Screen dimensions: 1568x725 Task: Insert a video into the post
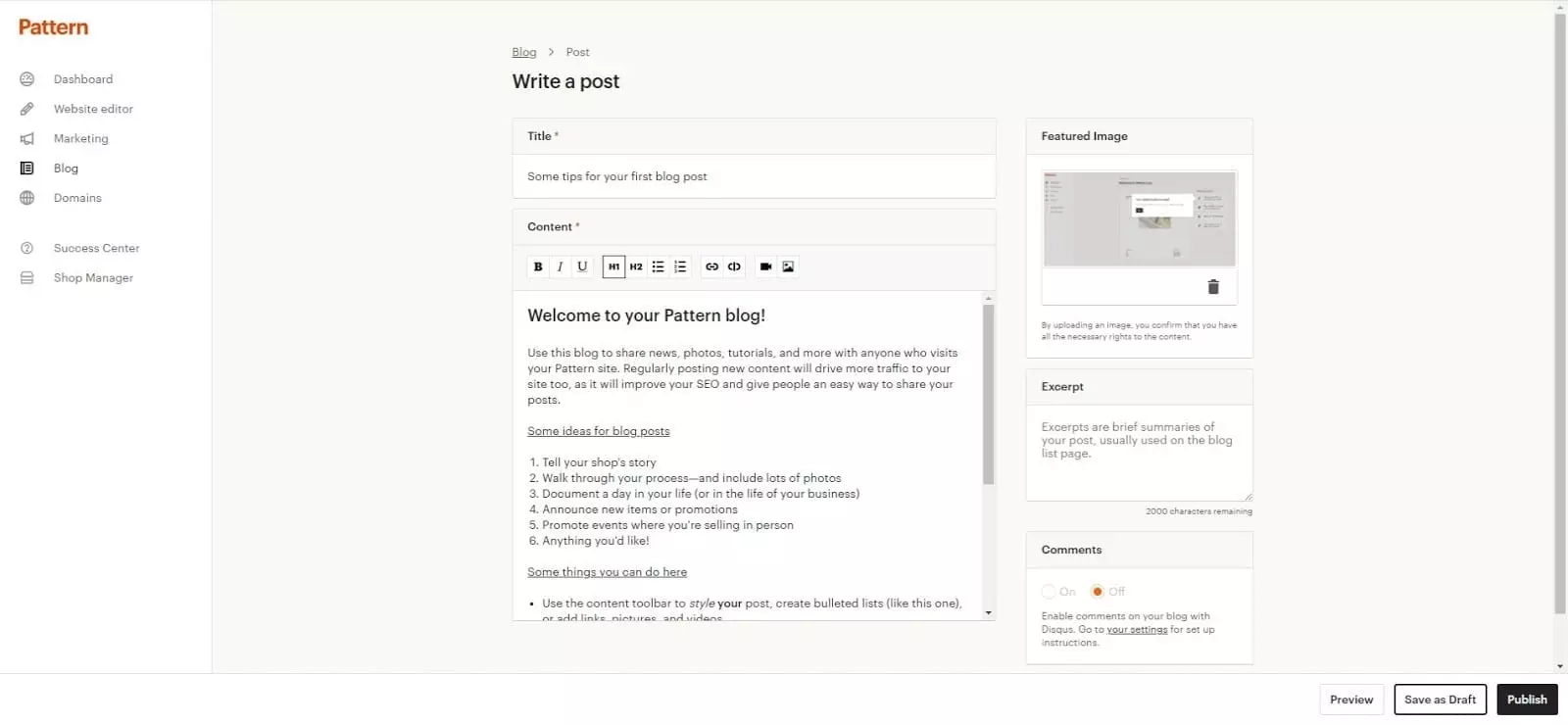pos(765,266)
